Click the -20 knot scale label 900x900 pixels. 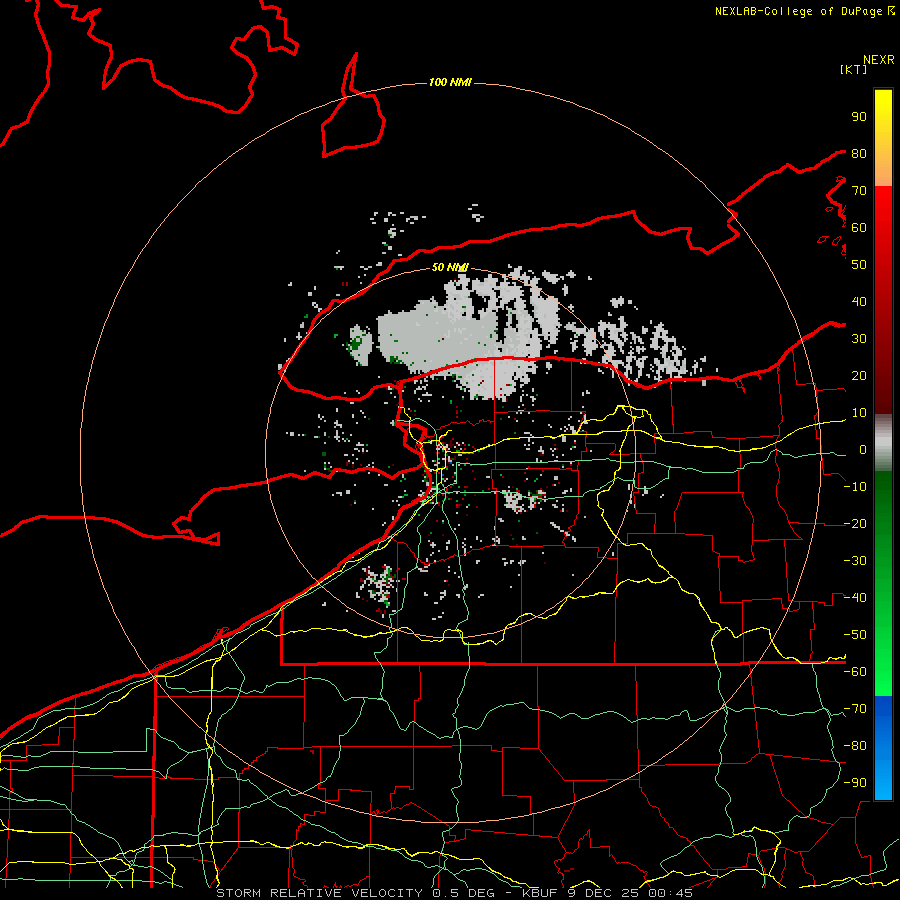point(855,523)
